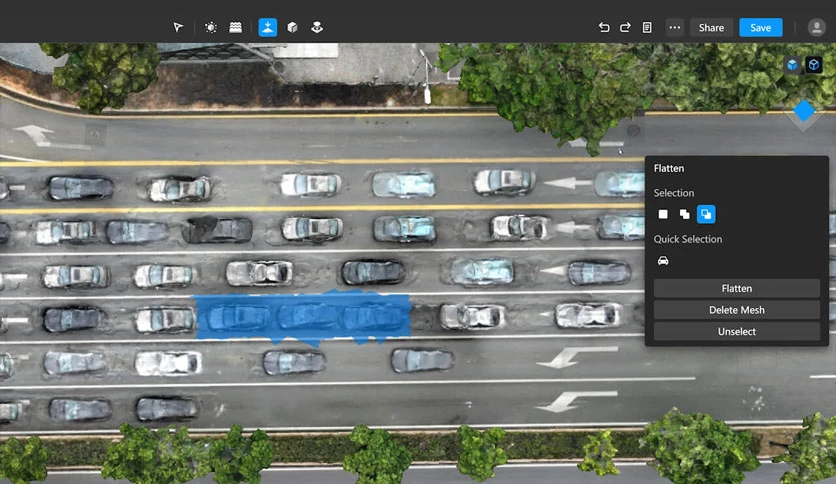Click the Unselect button
This screenshot has height=484, width=836.
tap(736, 332)
